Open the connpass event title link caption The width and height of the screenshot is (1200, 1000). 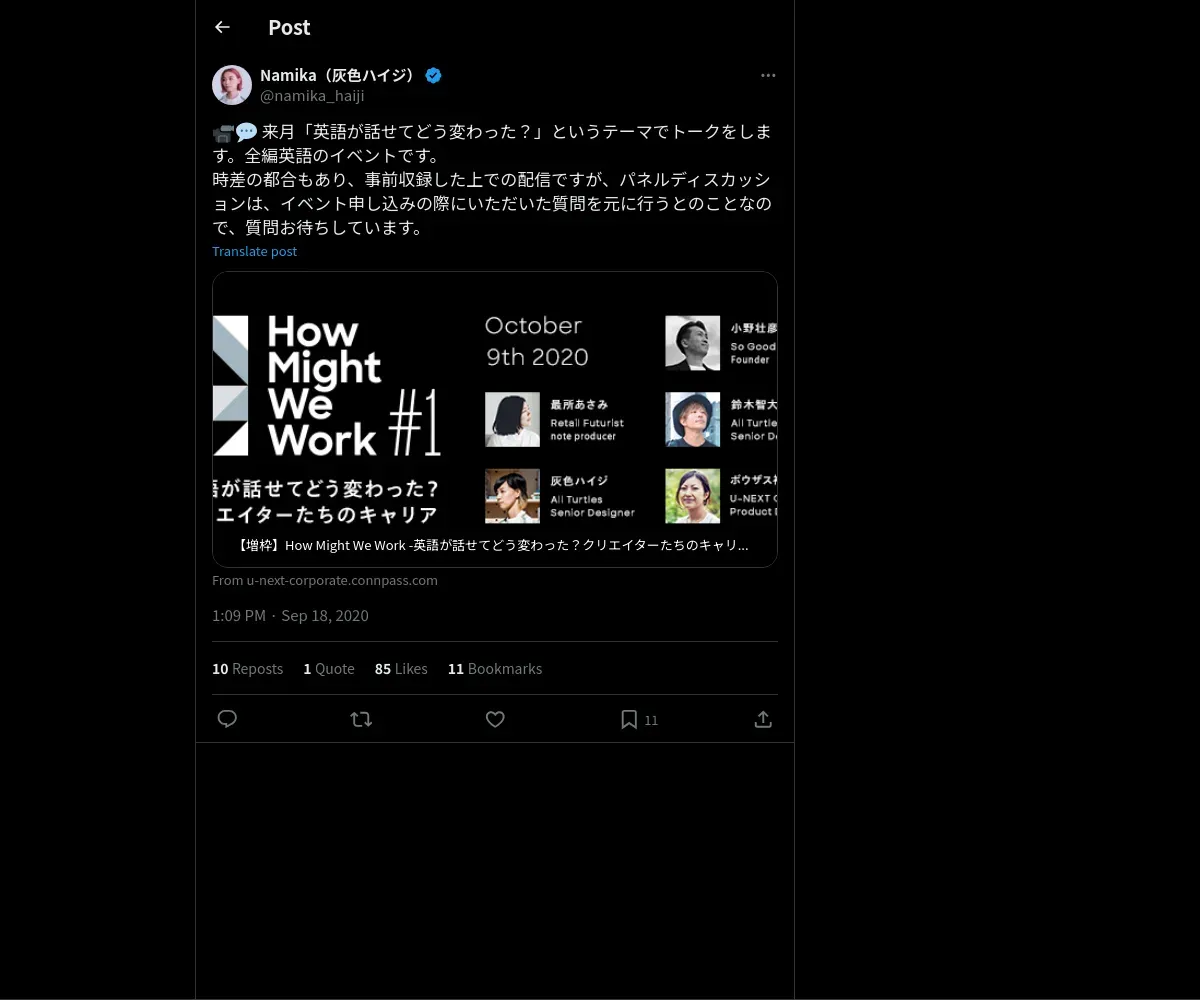tap(493, 545)
